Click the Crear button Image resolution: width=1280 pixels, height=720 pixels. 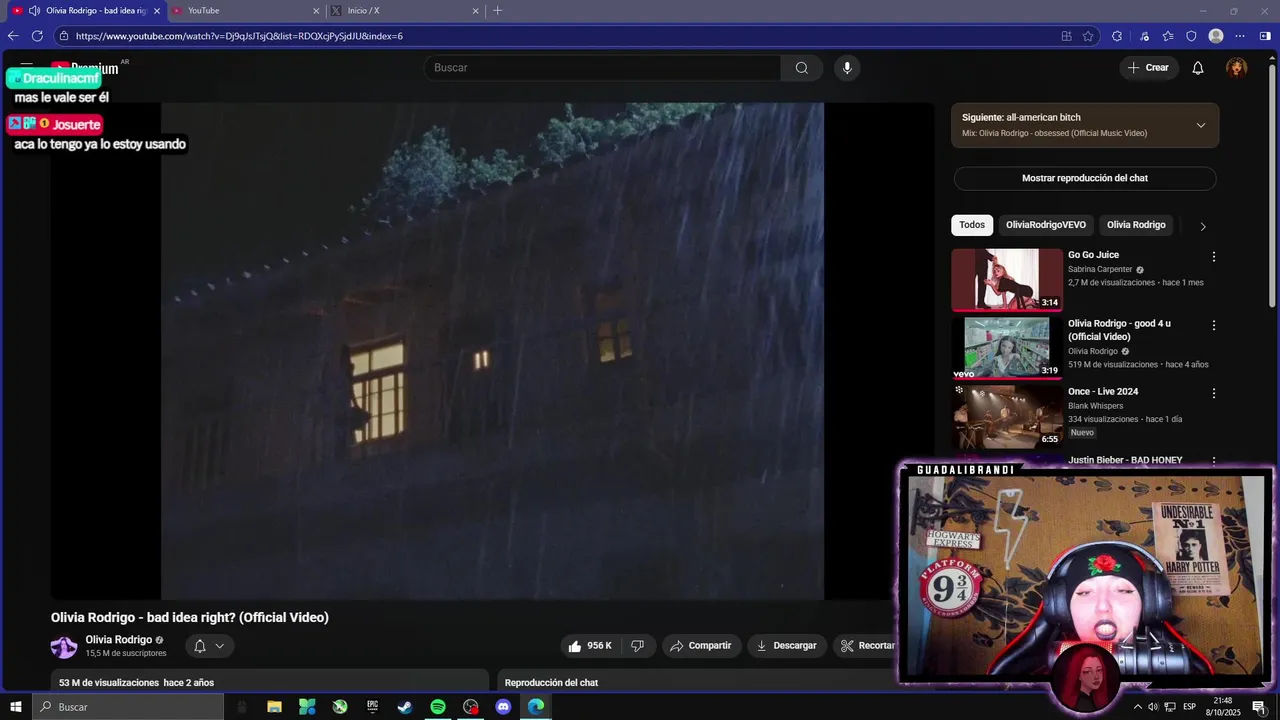[1148, 68]
